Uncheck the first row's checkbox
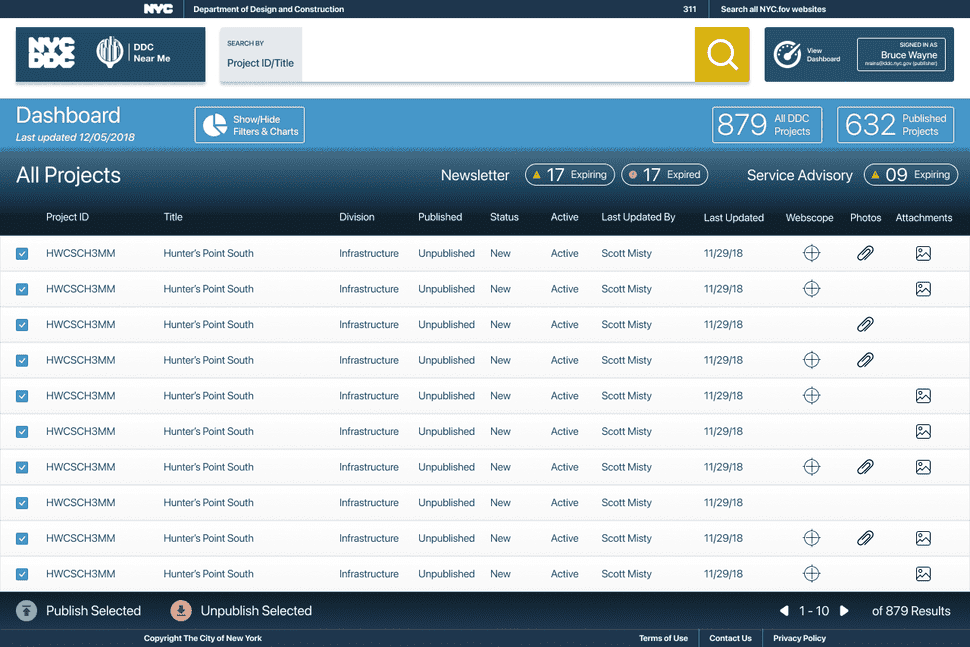 pos(22,254)
